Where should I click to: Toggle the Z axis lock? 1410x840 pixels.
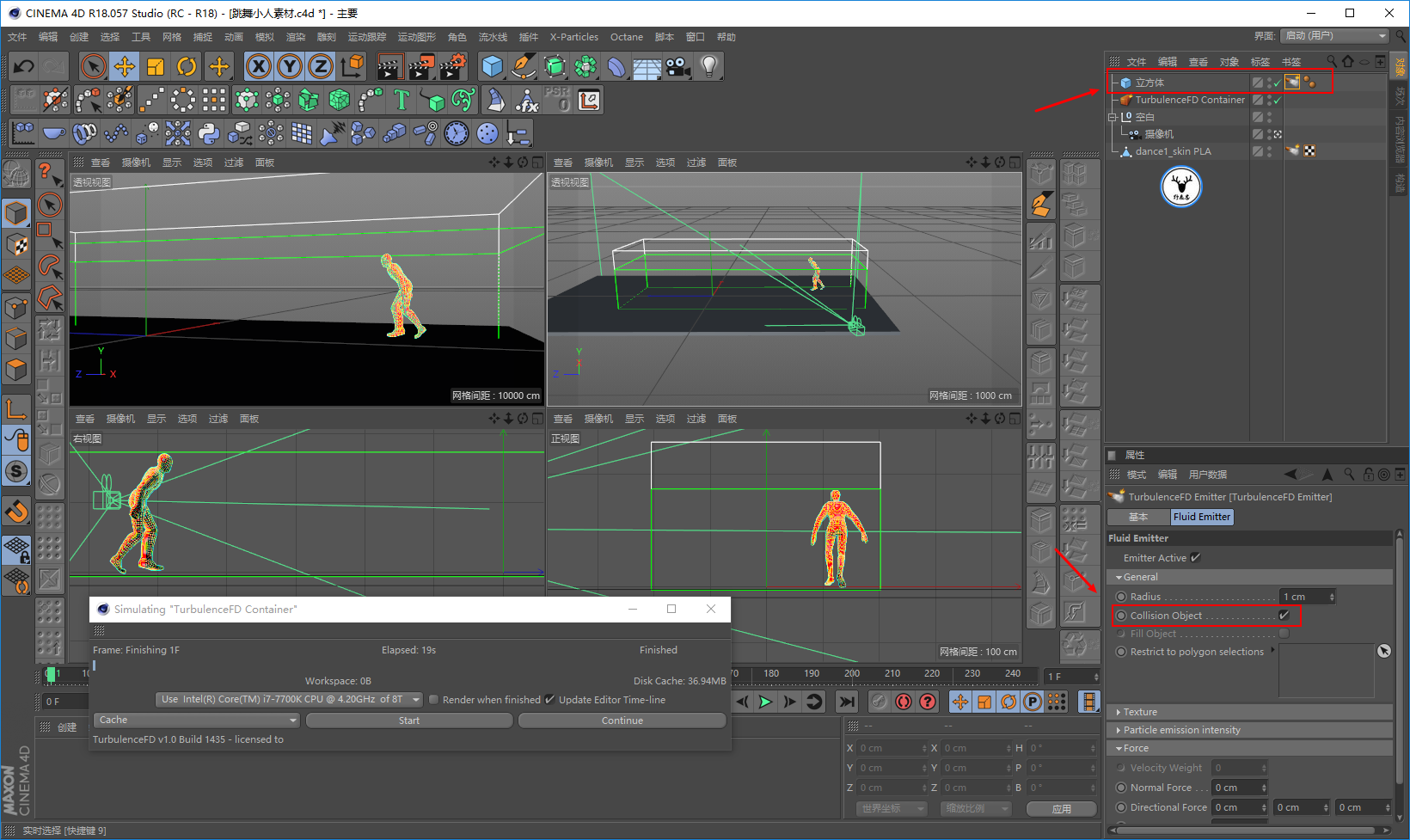[321, 66]
